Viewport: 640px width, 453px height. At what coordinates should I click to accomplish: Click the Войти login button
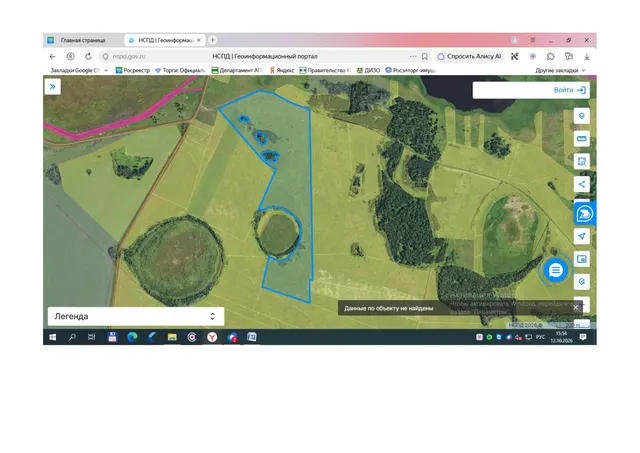(x=569, y=90)
